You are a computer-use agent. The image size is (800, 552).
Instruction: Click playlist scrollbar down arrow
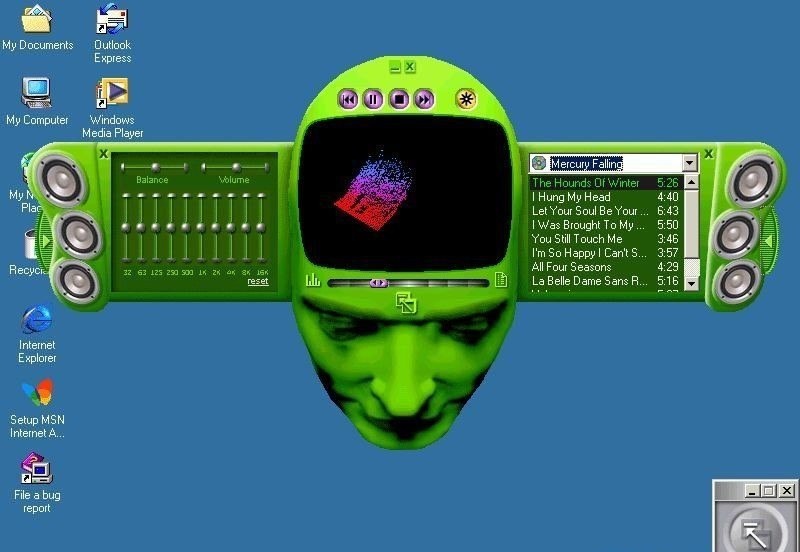point(691,284)
